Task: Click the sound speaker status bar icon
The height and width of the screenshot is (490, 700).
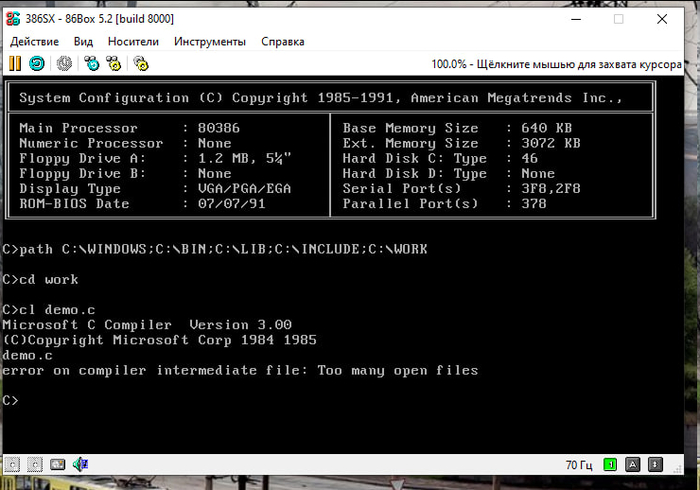Action: coord(81,464)
